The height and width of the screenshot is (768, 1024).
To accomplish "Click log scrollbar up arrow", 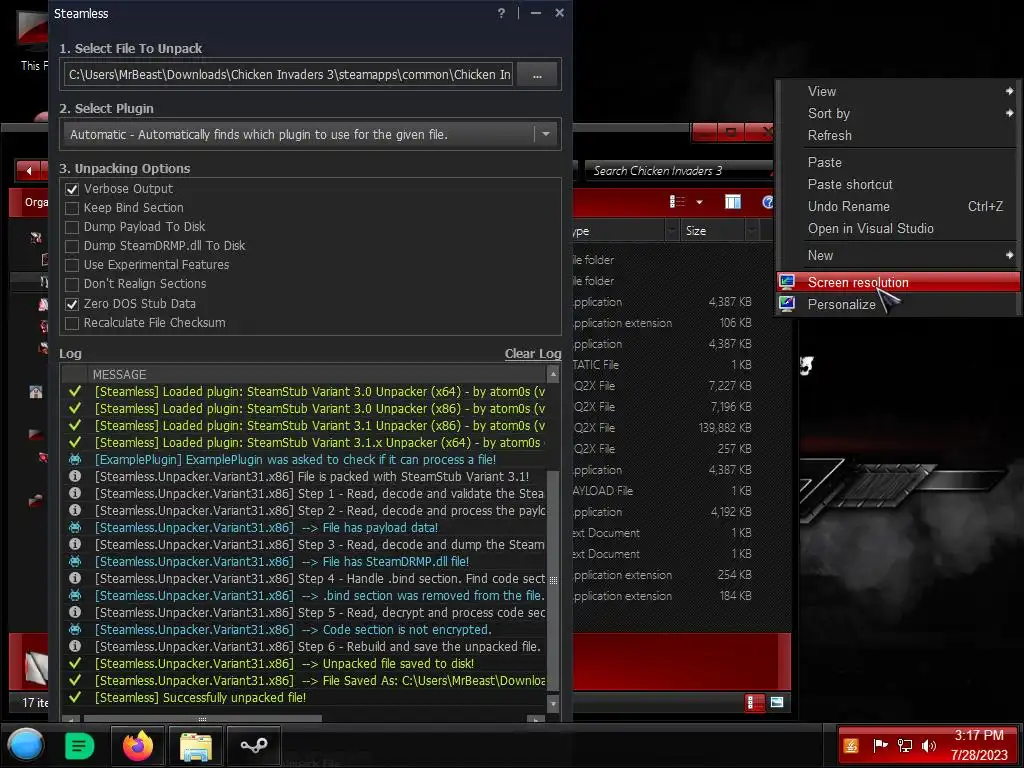I will point(553,374).
